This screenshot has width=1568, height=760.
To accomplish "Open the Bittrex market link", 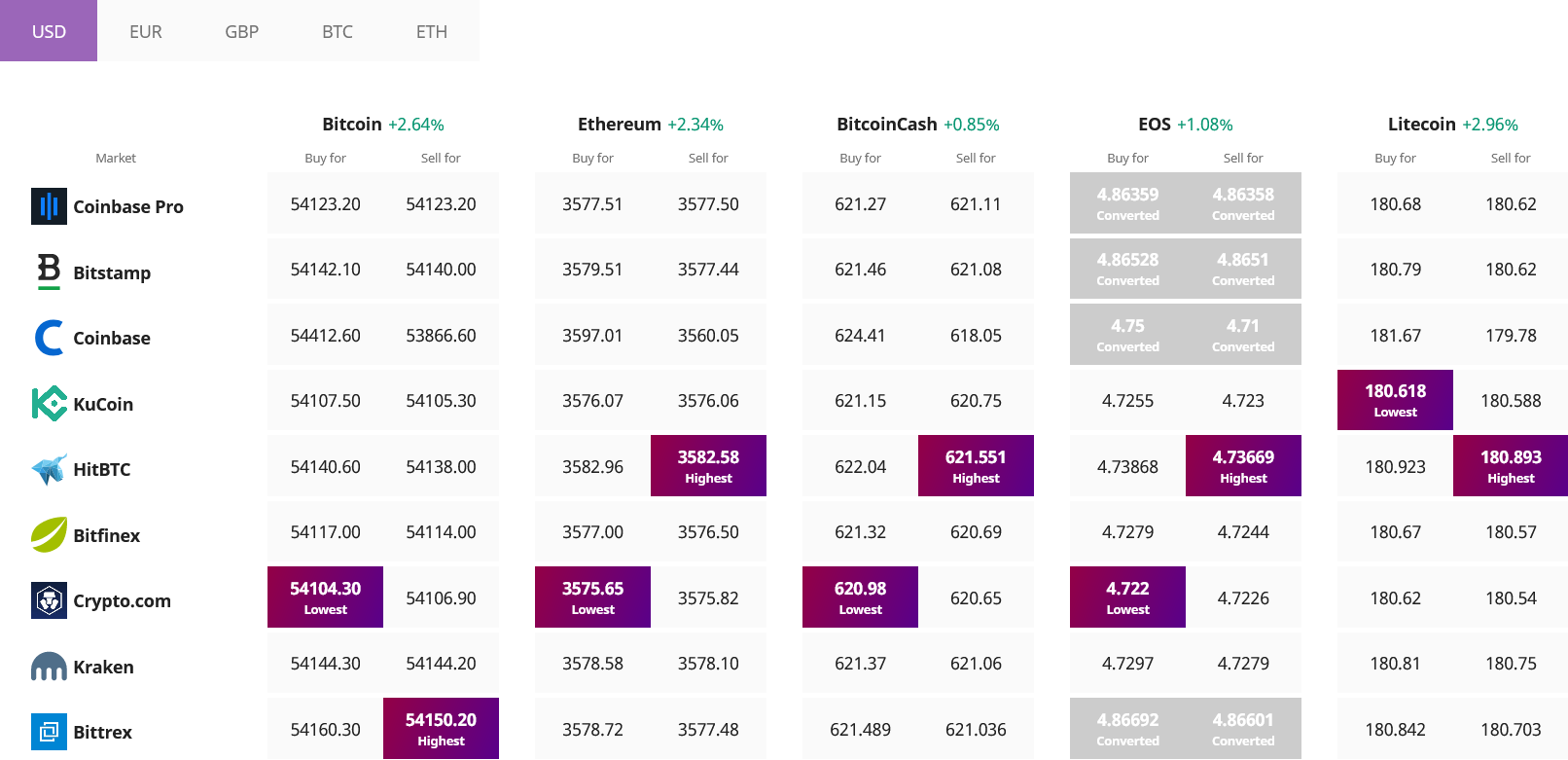I will pos(102,732).
